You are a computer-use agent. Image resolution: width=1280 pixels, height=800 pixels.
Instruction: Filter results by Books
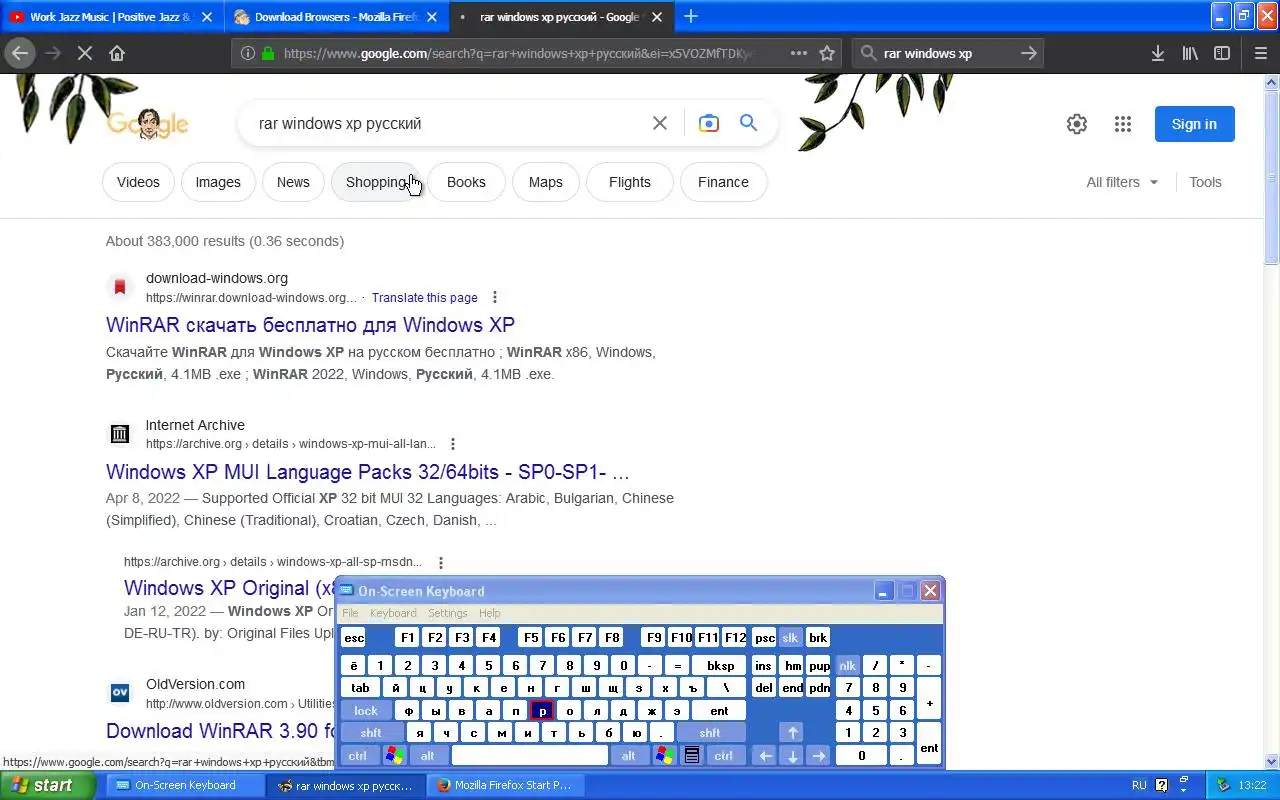[x=466, y=182]
